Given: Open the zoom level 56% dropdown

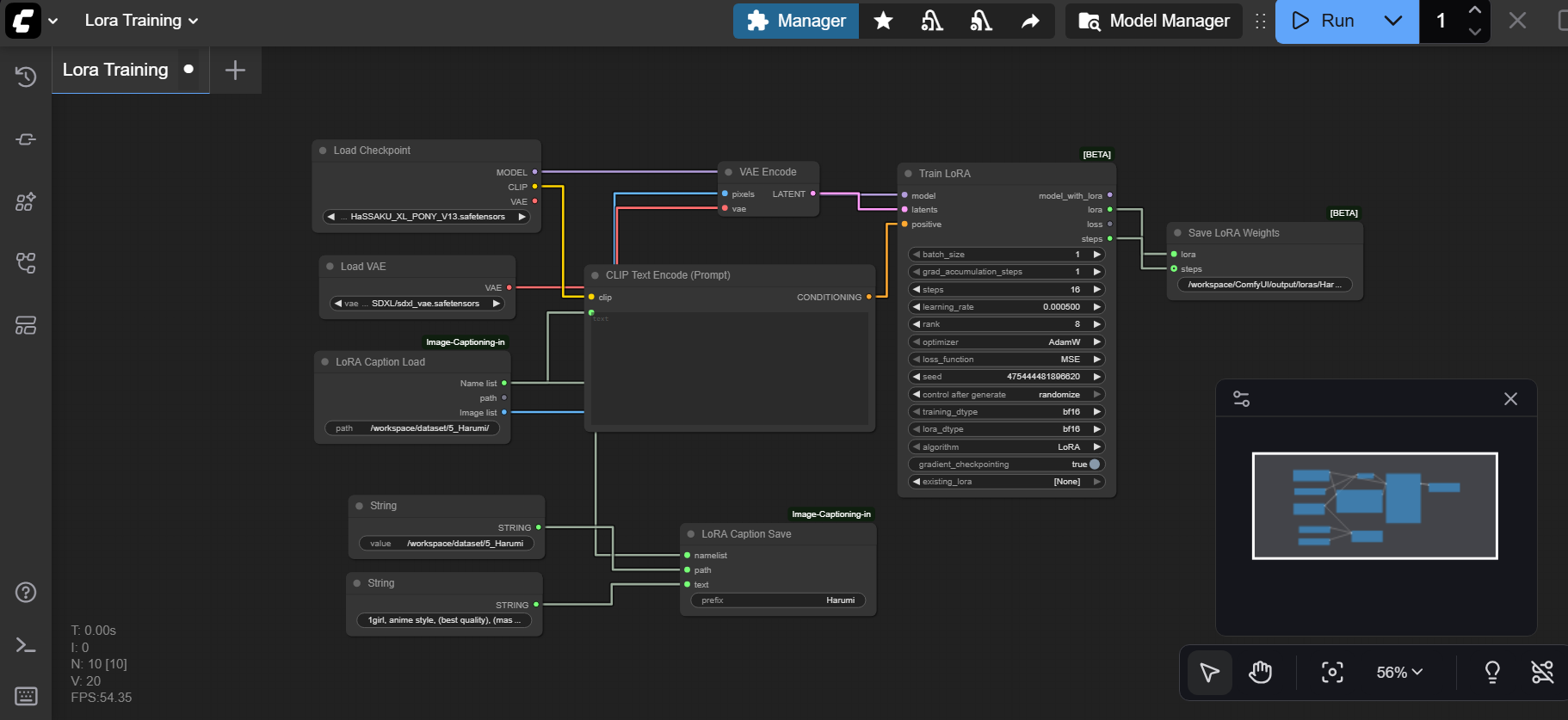Looking at the screenshot, I should [1399, 673].
